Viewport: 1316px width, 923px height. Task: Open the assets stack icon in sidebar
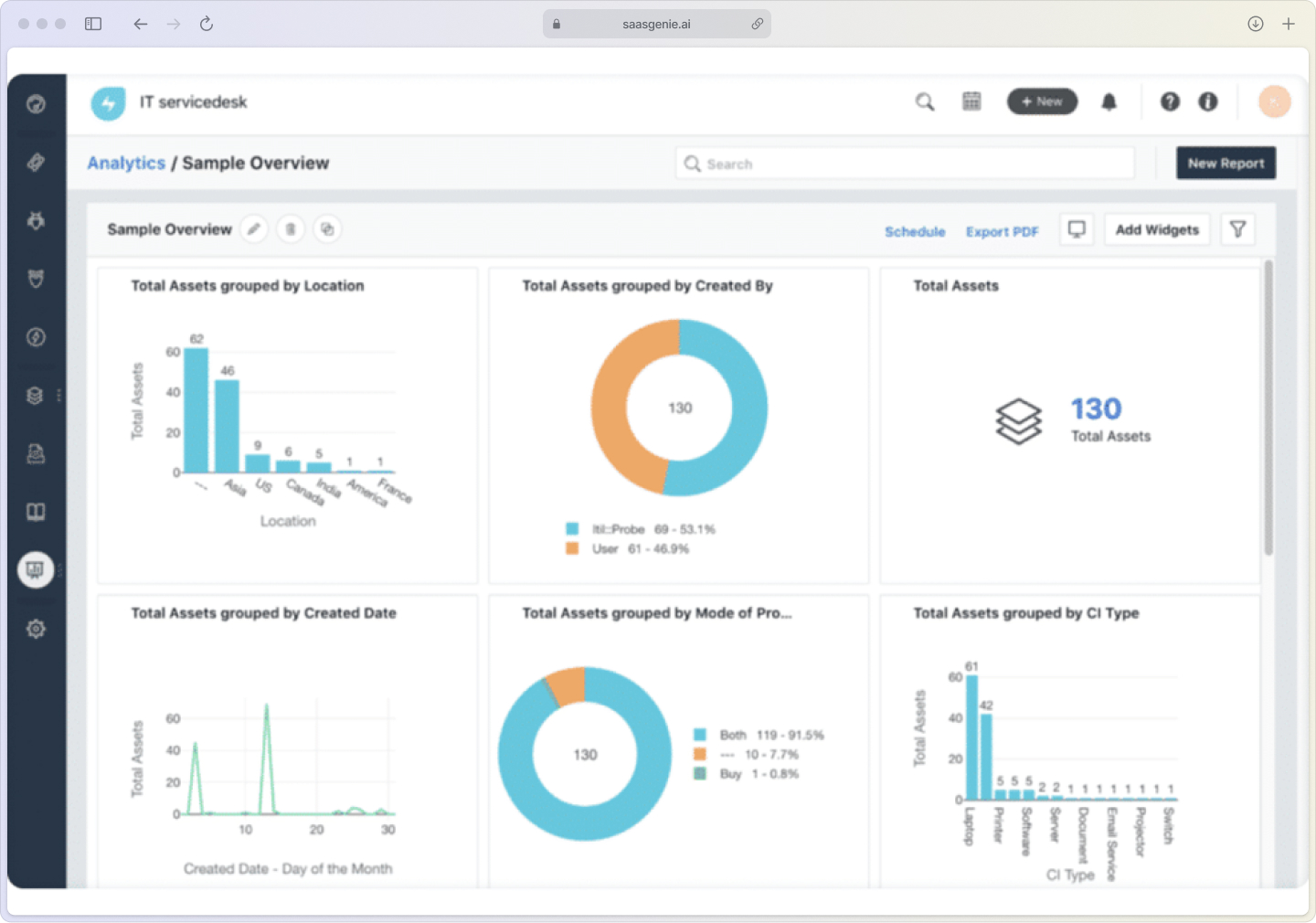tap(35, 396)
